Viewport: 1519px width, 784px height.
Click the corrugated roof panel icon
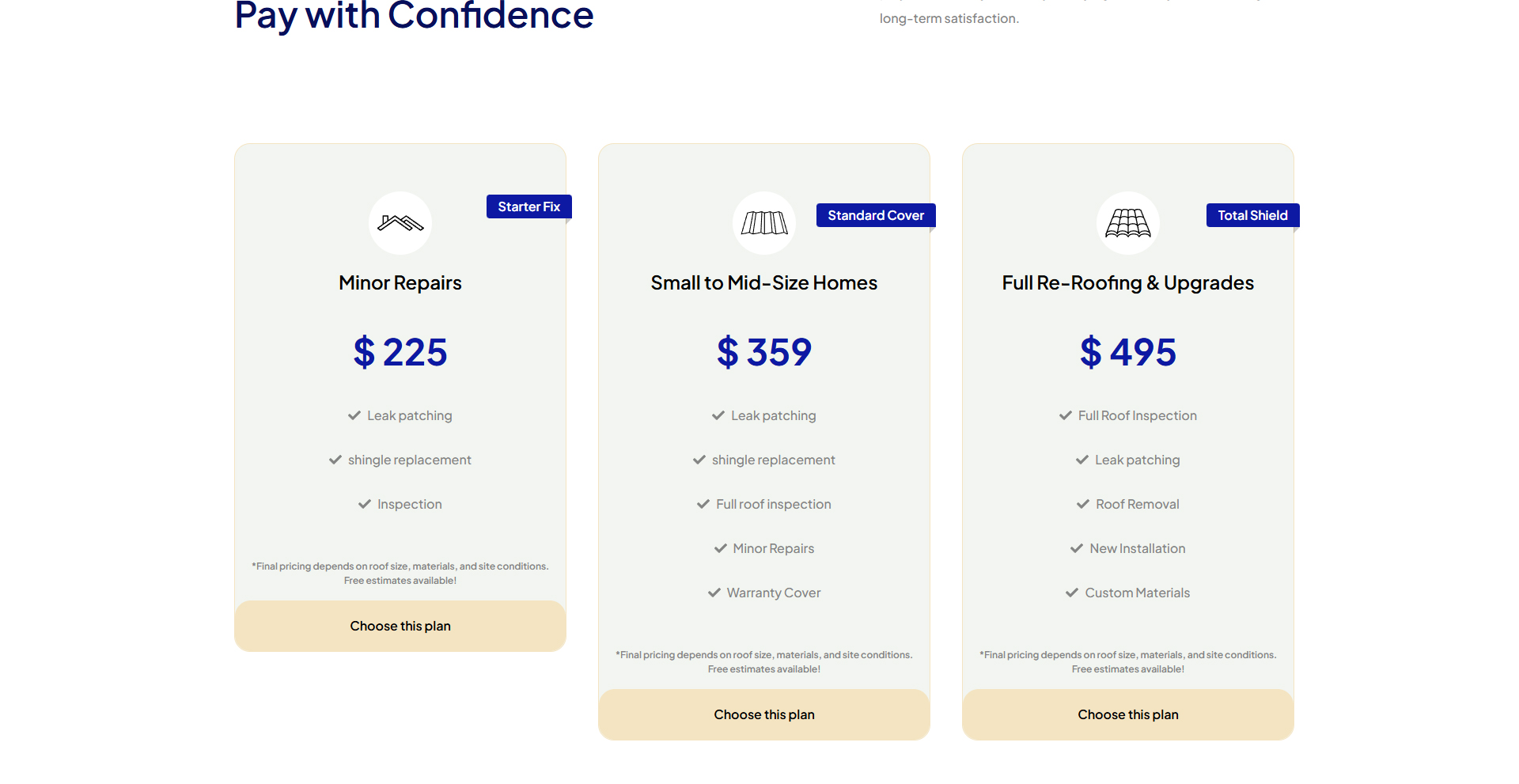click(x=764, y=223)
